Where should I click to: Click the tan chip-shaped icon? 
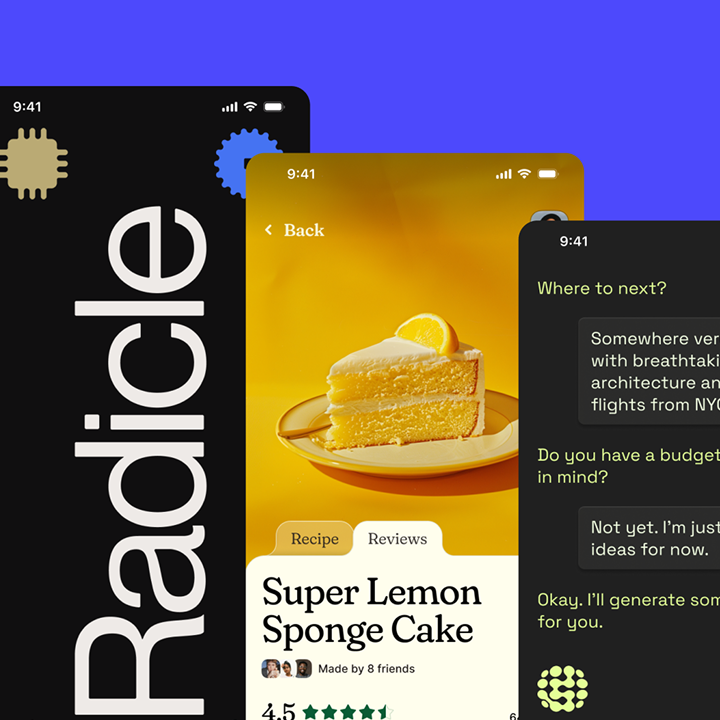tap(32, 163)
